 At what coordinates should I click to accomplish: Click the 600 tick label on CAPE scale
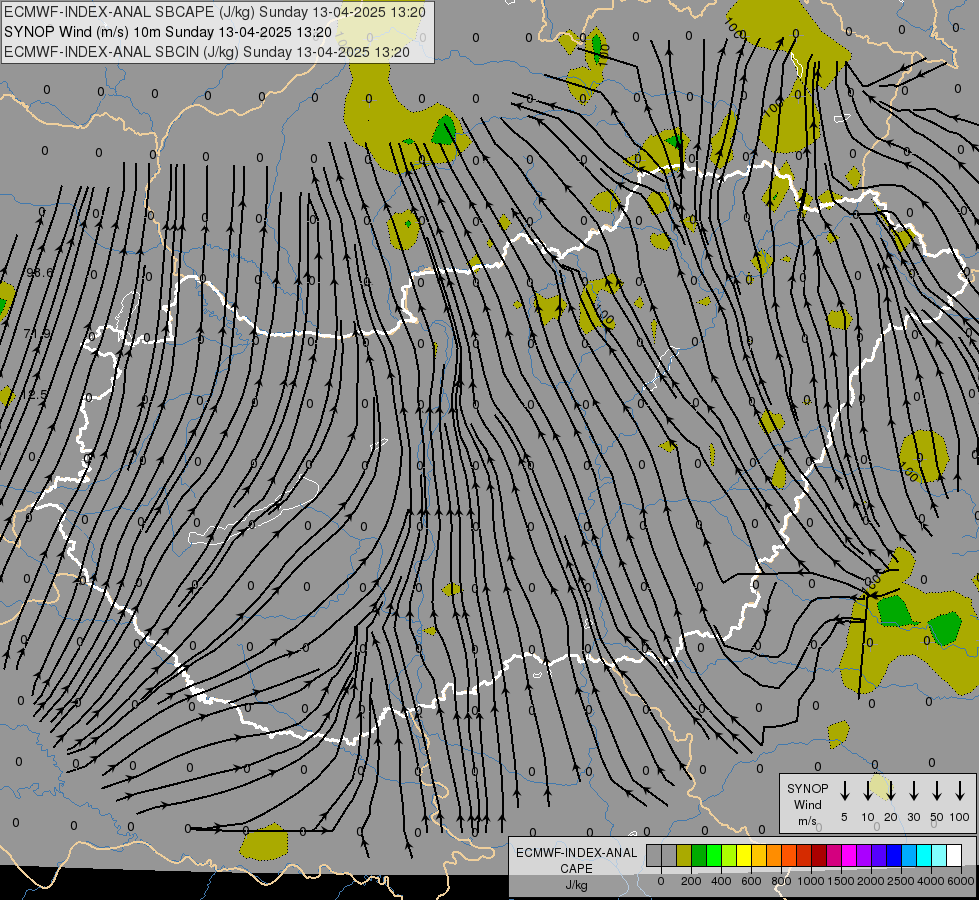(751, 881)
